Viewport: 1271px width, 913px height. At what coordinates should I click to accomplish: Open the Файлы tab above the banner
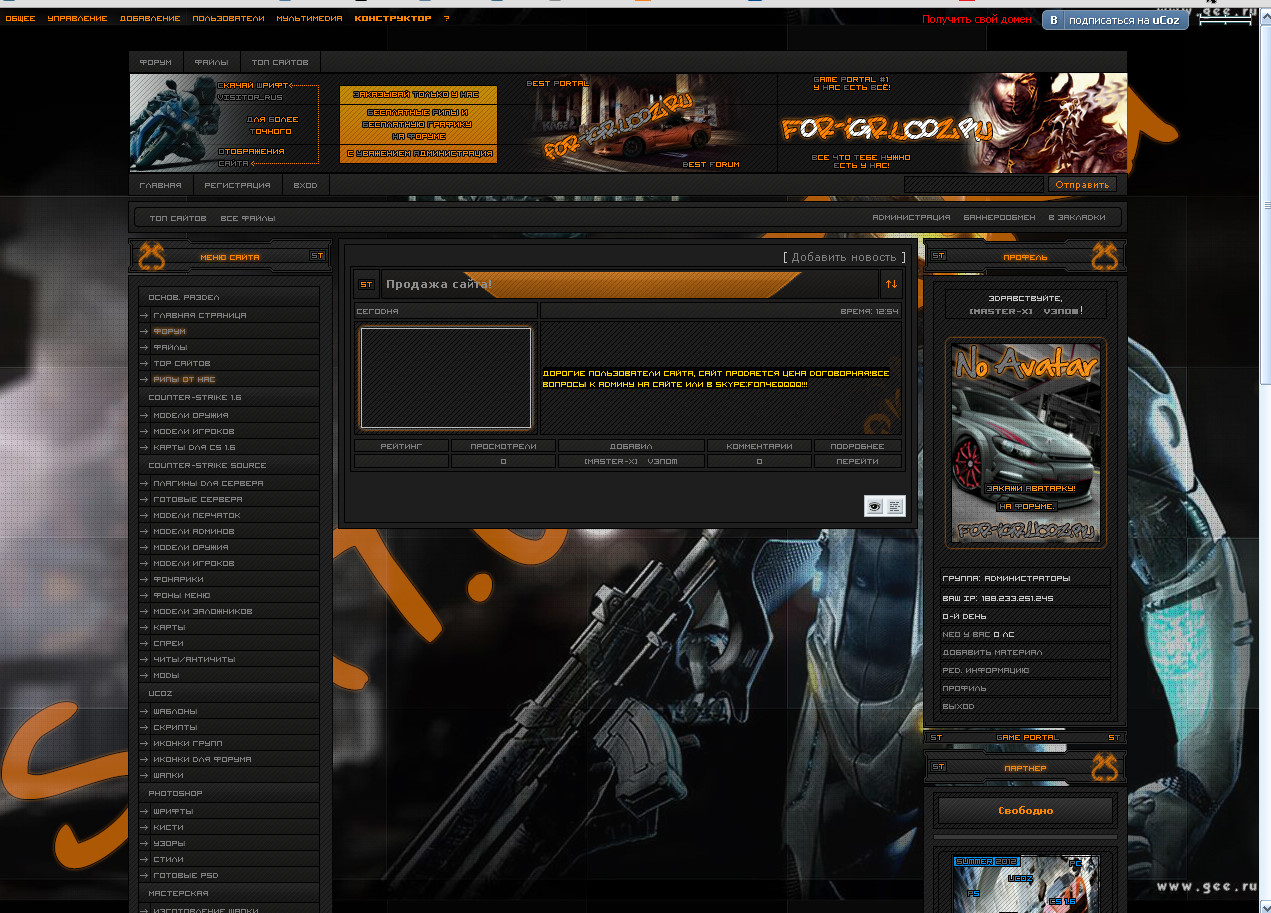coord(211,62)
